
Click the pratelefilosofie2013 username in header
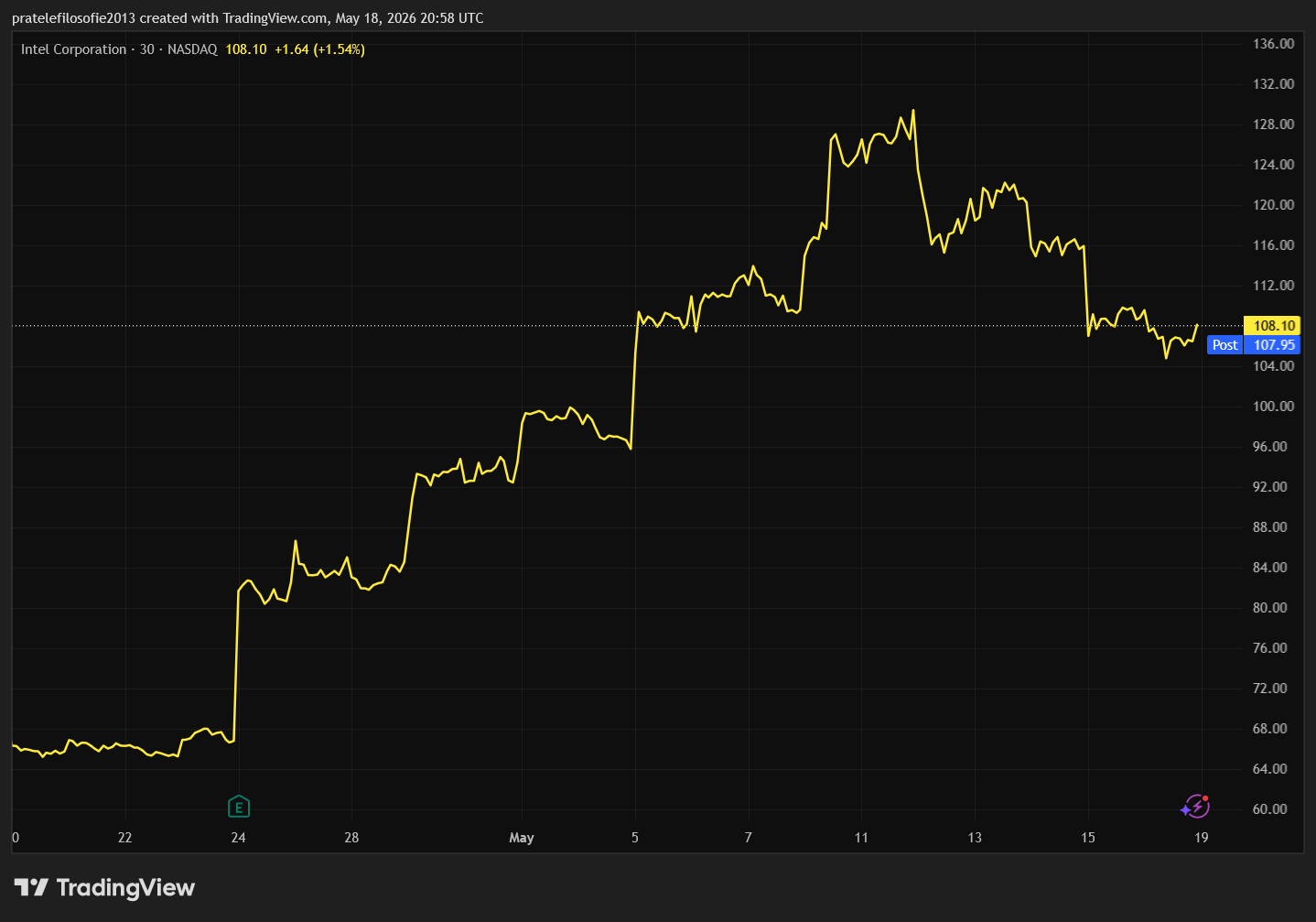[74, 18]
